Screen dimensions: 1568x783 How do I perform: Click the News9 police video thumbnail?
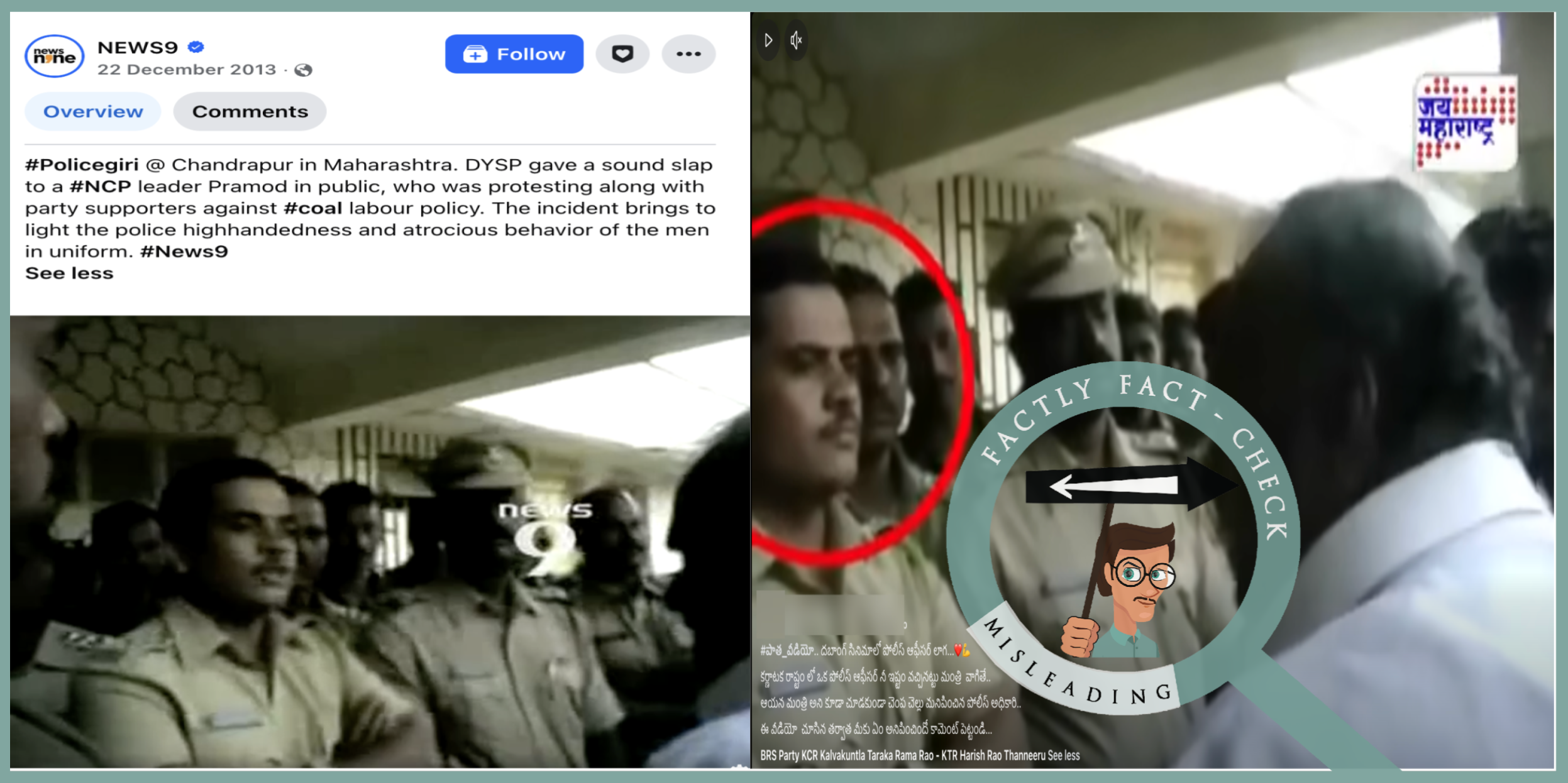(380, 540)
